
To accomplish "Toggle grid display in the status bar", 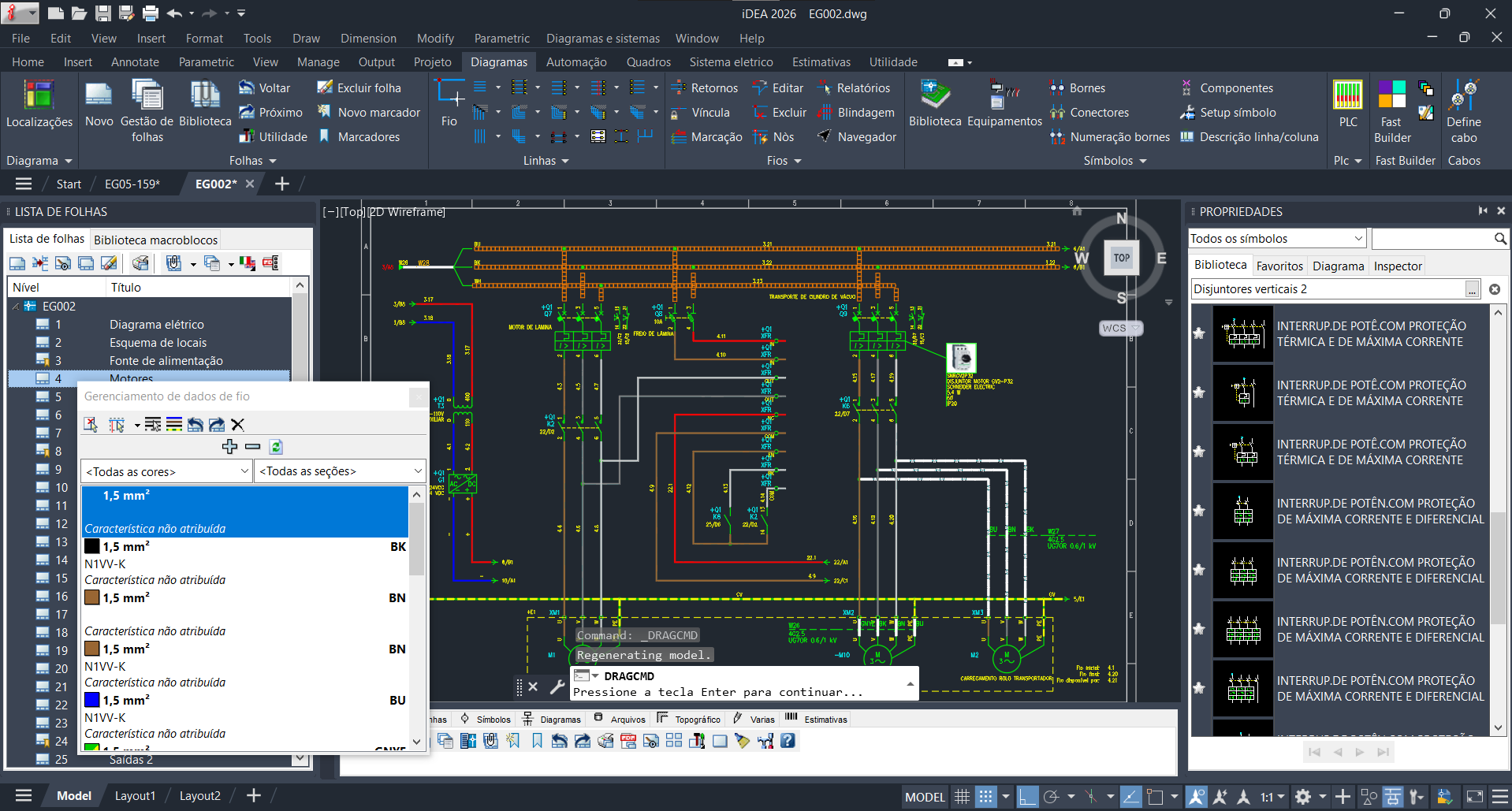I will point(962,796).
